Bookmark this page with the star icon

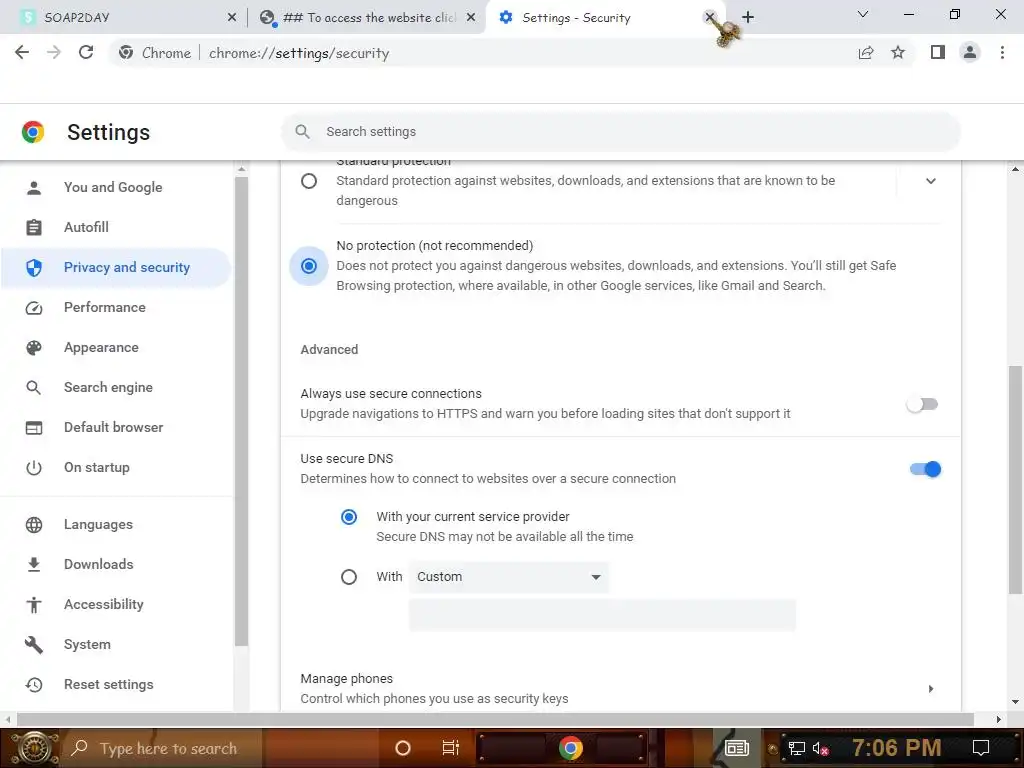click(898, 52)
